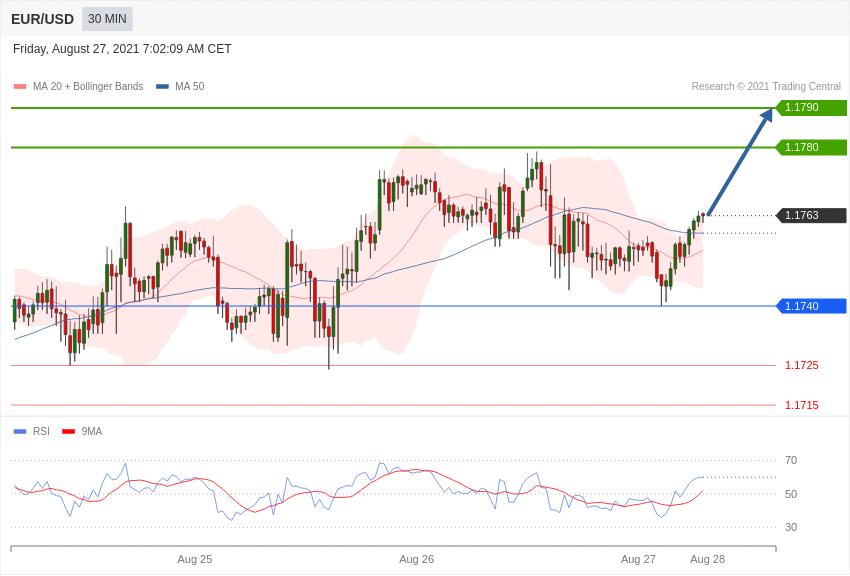Click the red 9MA legend swatch
850x576 pixels.
tap(69, 432)
